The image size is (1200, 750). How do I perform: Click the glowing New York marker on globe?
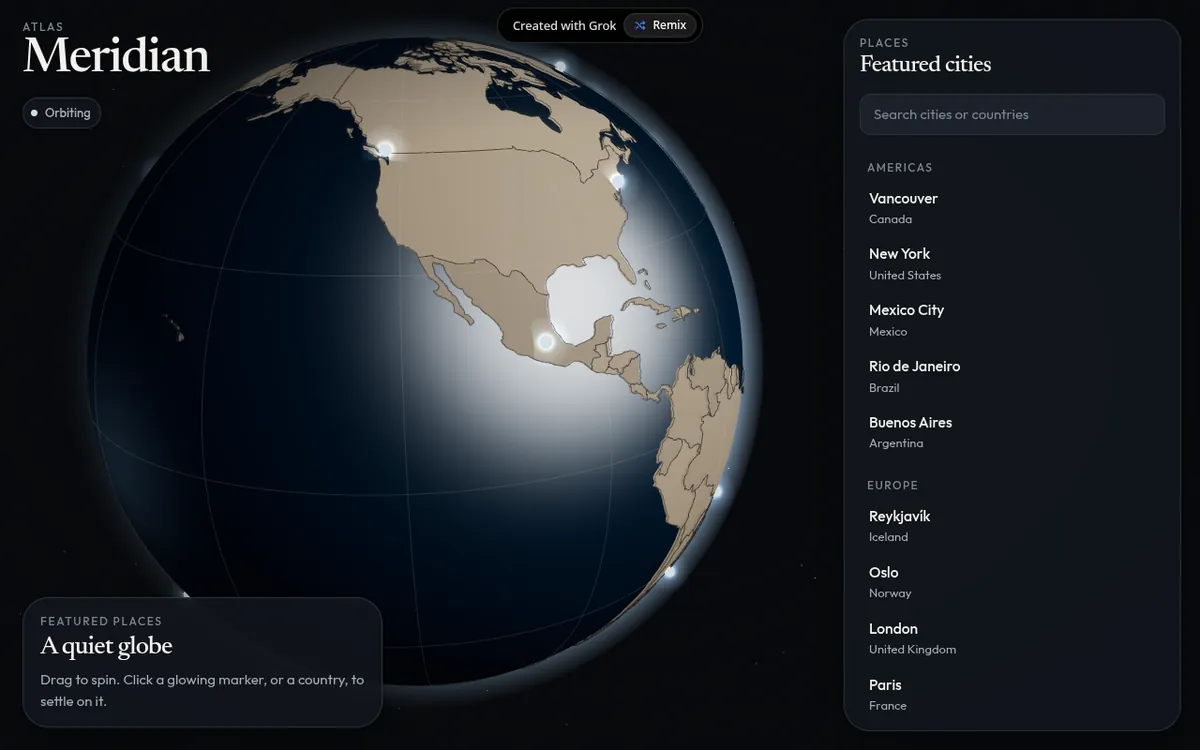click(x=618, y=181)
